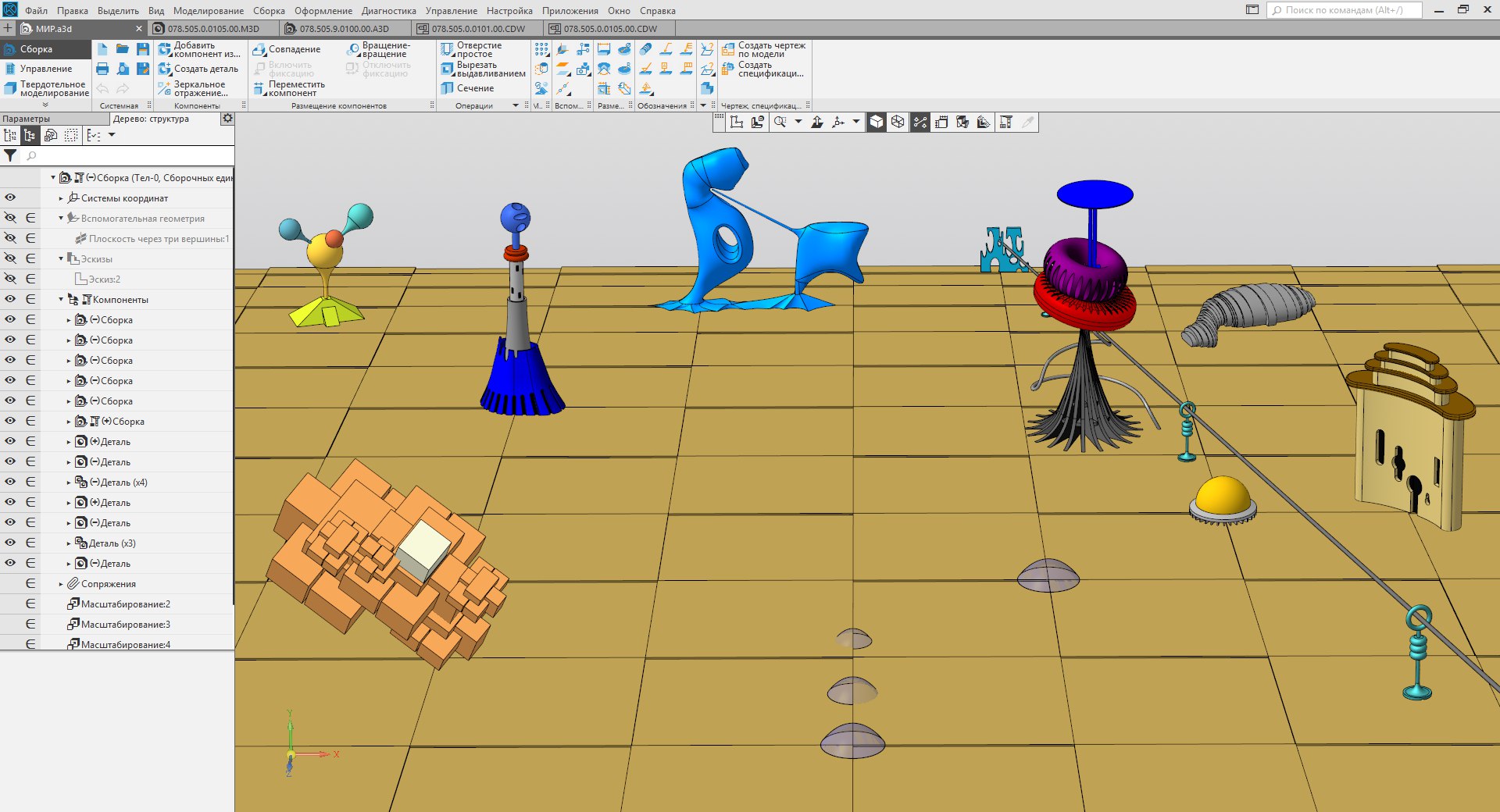1500x812 pixels.
Task: Click the print icon
Action: [x=102, y=69]
